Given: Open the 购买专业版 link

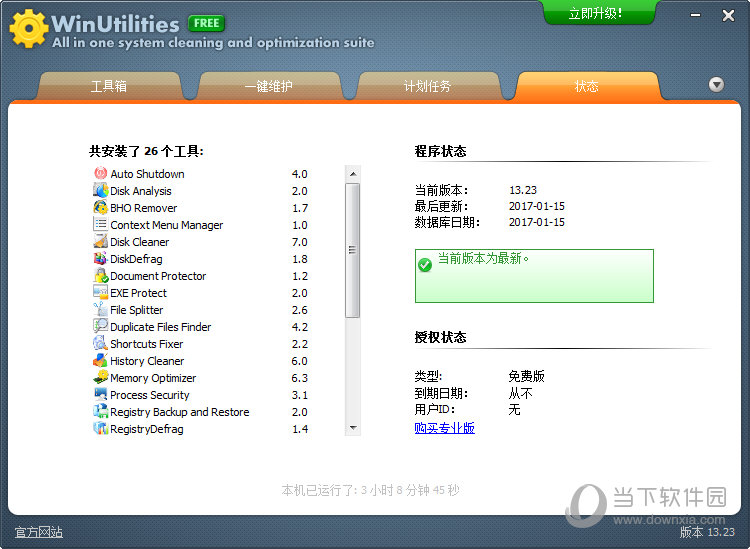Looking at the screenshot, I should click(x=444, y=428).
